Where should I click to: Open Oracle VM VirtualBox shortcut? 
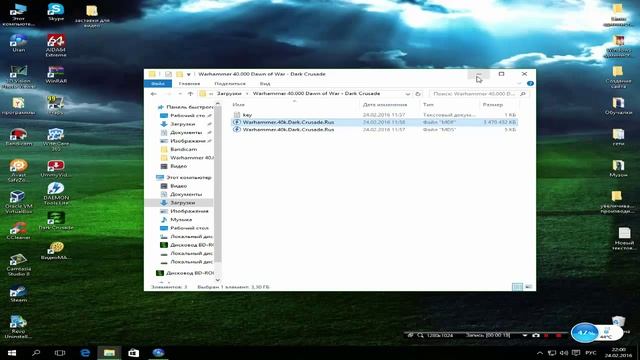[x=18, y=202]
